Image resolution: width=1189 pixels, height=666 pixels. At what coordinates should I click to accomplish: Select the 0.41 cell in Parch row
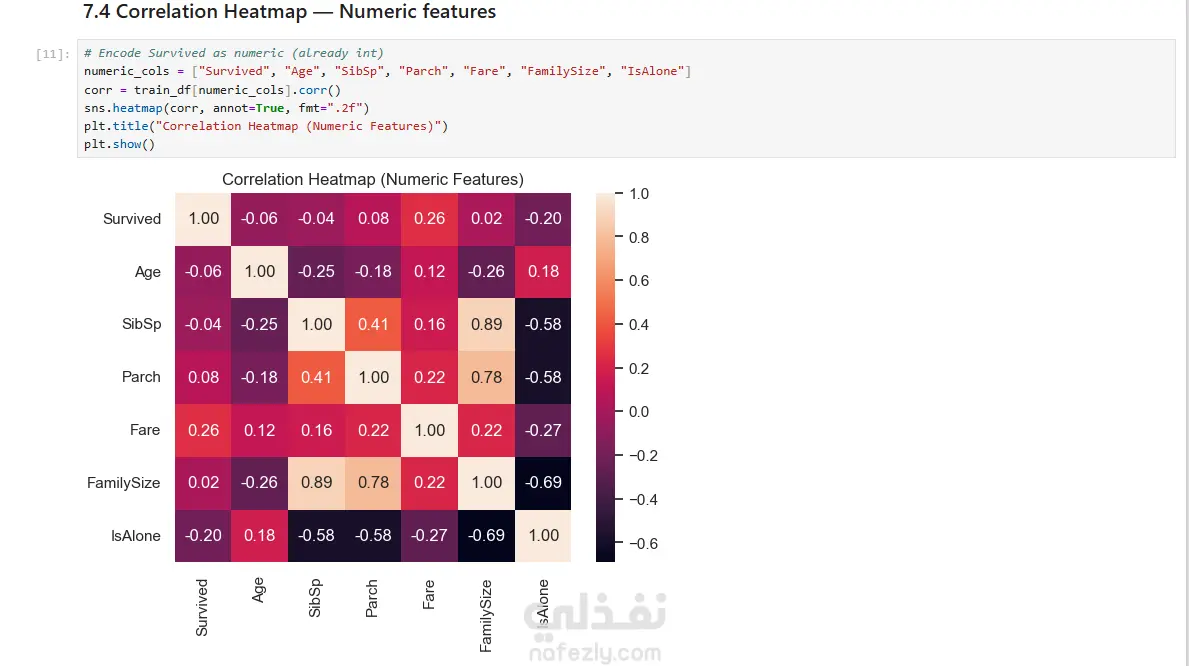[x=317, y=377]
